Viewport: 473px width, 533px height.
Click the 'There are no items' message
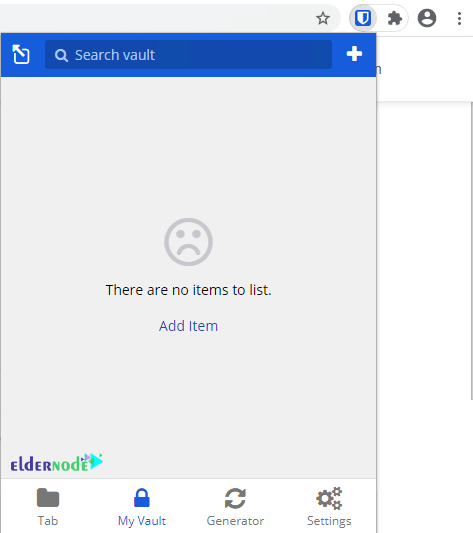coord(189,290)
